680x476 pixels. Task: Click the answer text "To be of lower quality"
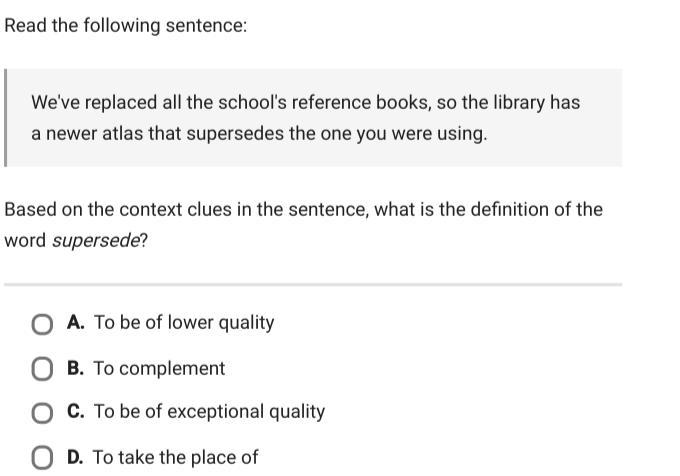pos(184,323)
